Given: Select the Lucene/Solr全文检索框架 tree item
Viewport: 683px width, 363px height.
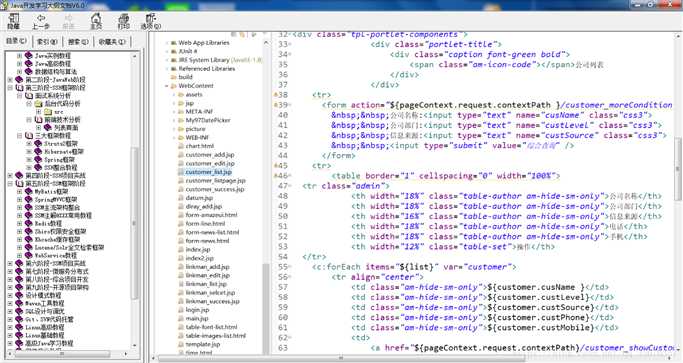Looking at the screenshot, I should [69, 247].
